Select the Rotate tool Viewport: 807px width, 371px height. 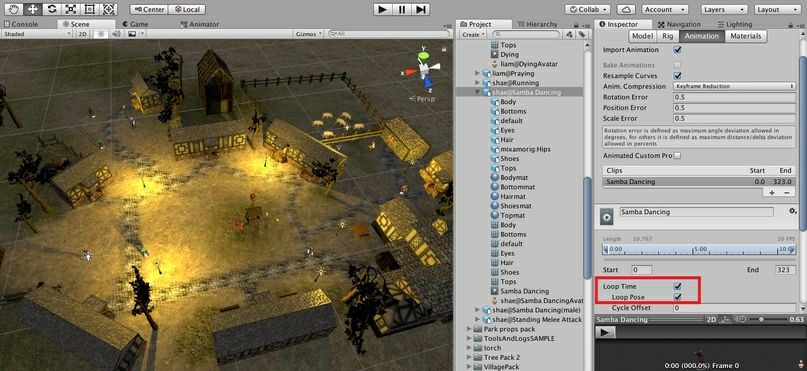(x=51, y=9)
